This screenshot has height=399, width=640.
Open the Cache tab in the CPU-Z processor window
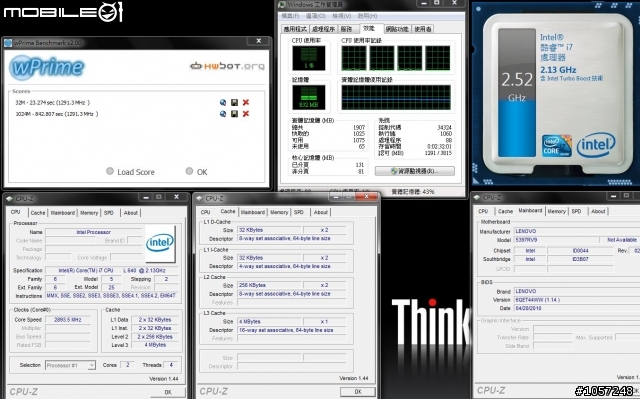point(38,213)
